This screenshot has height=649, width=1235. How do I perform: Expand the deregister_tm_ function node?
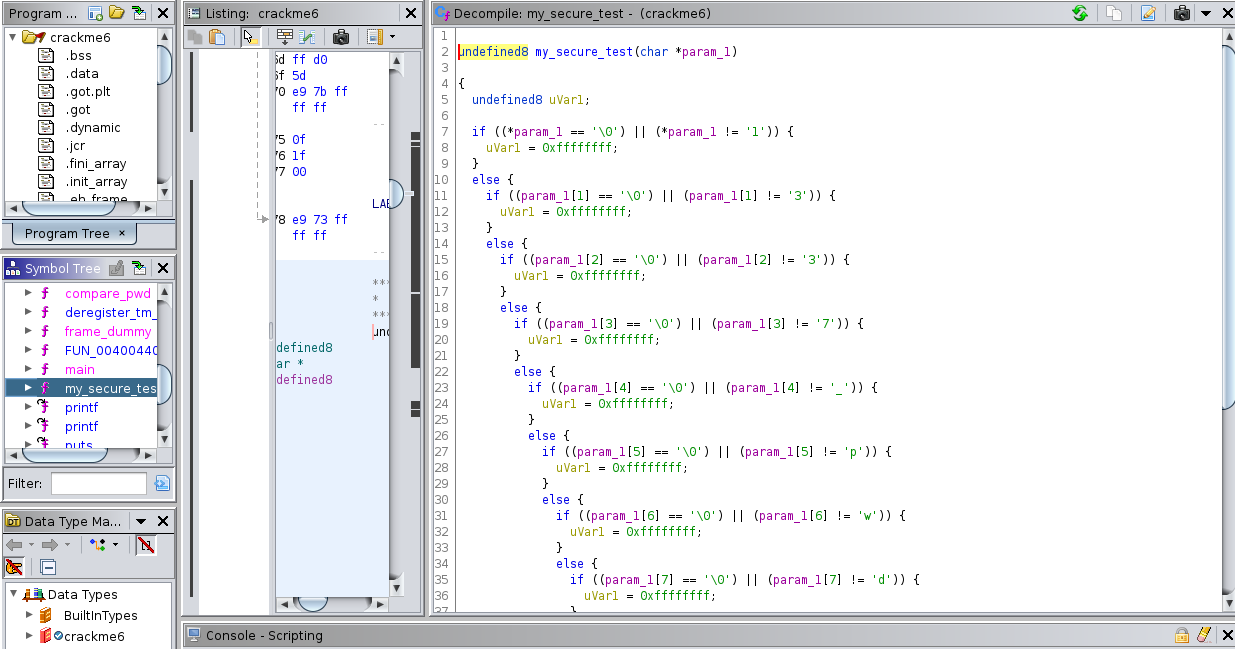coord(28,312)
